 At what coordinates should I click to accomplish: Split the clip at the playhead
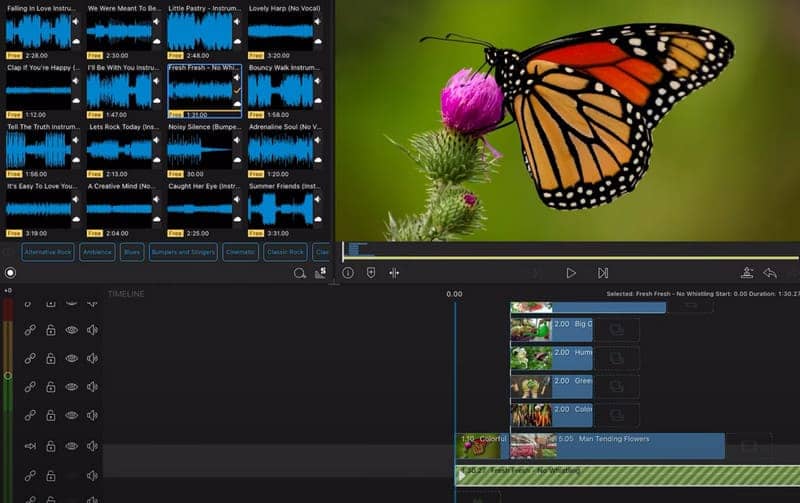pyautogui.click(x=394, y=272)
